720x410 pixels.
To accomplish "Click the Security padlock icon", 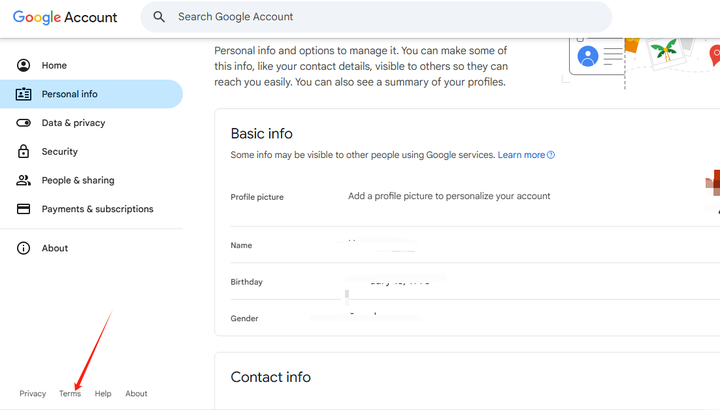I will coord(23,152).
